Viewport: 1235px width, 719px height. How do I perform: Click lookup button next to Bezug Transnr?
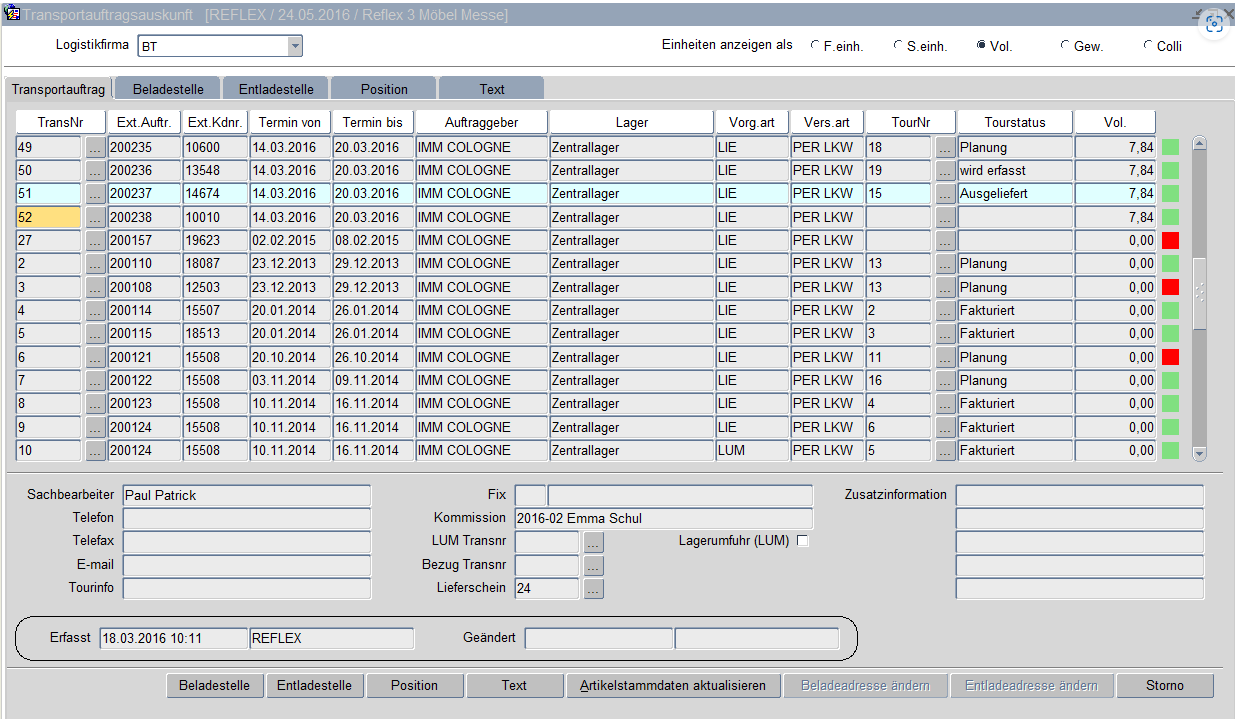[x=593, y=565]
